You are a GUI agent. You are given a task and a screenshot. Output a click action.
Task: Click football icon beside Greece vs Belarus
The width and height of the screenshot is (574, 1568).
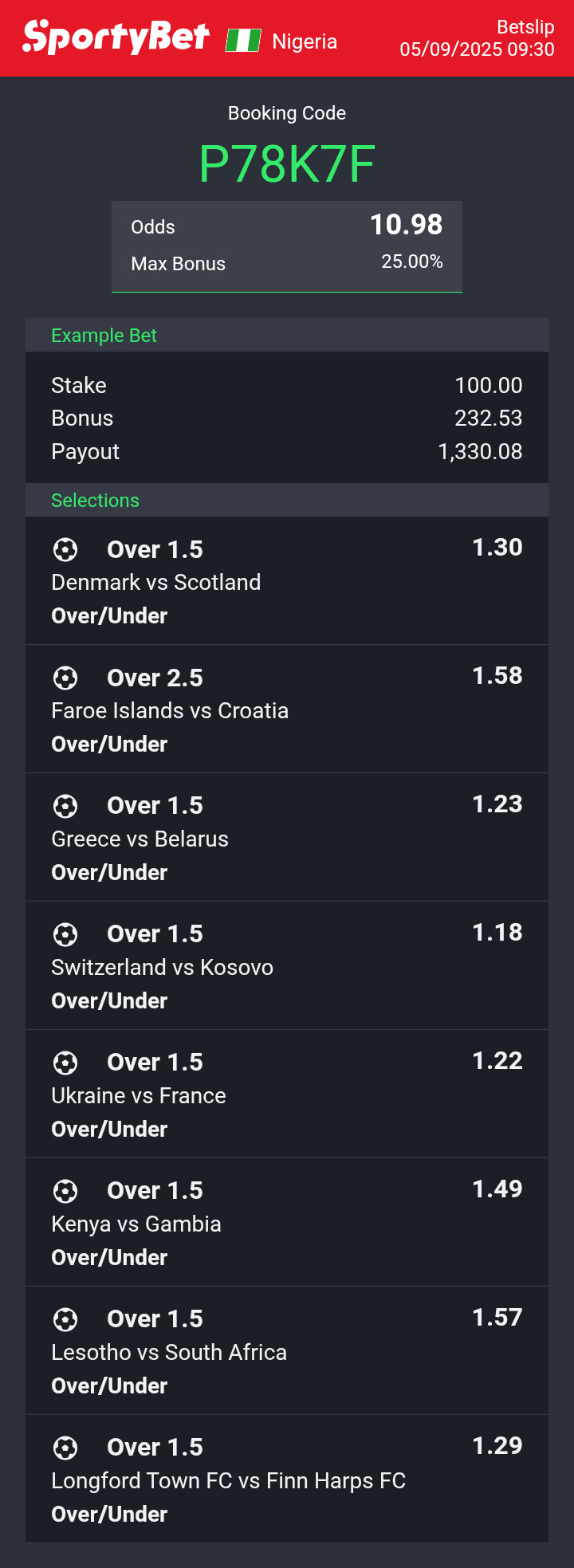pos(65,806)
